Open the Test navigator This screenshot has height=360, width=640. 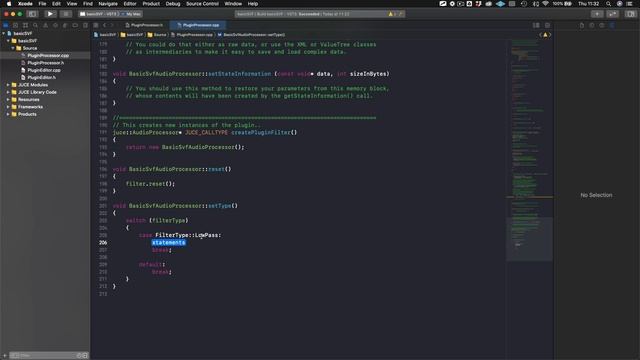pyautogui.click(x=55, y=25)
